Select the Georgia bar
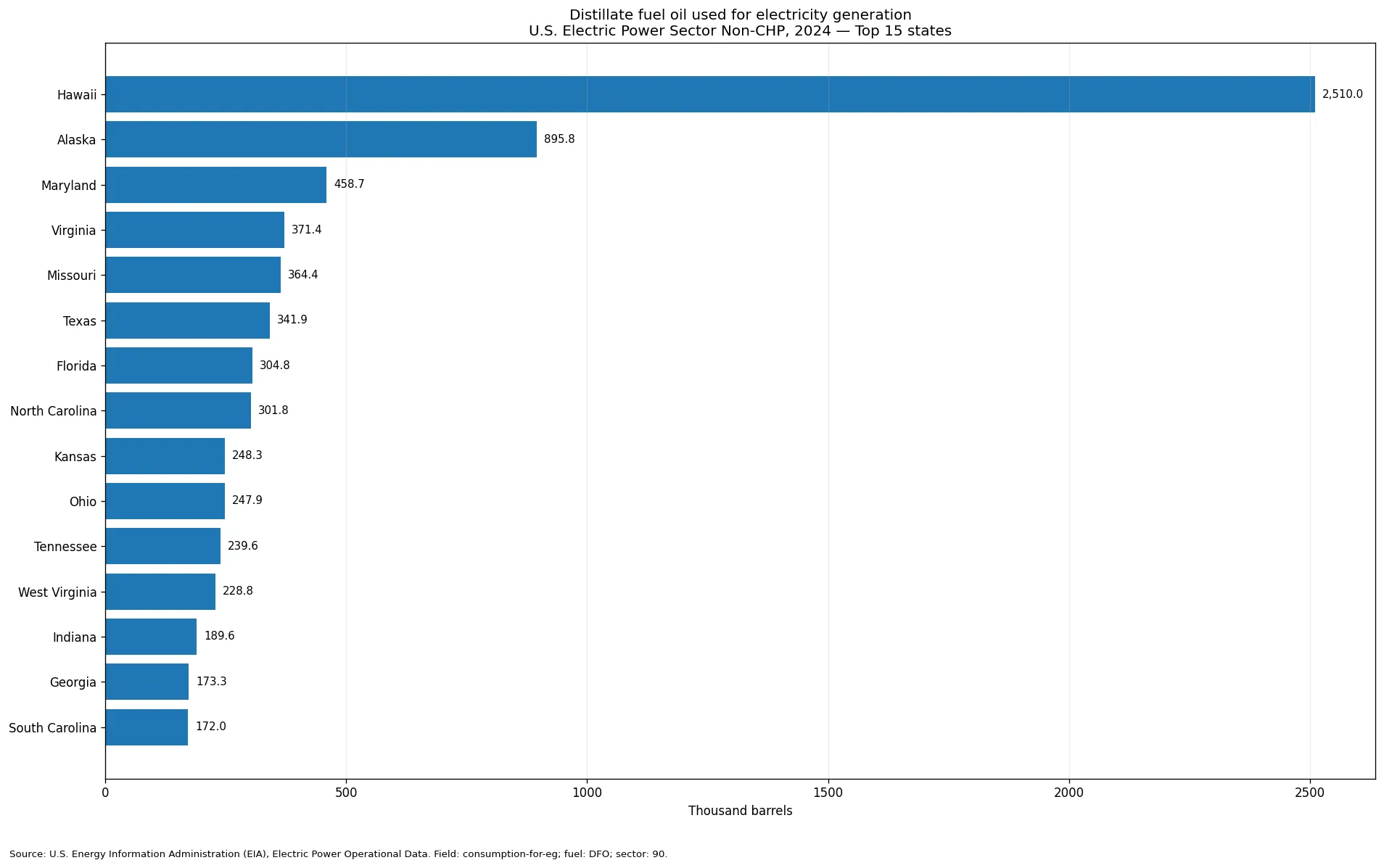 coord(147,682)
